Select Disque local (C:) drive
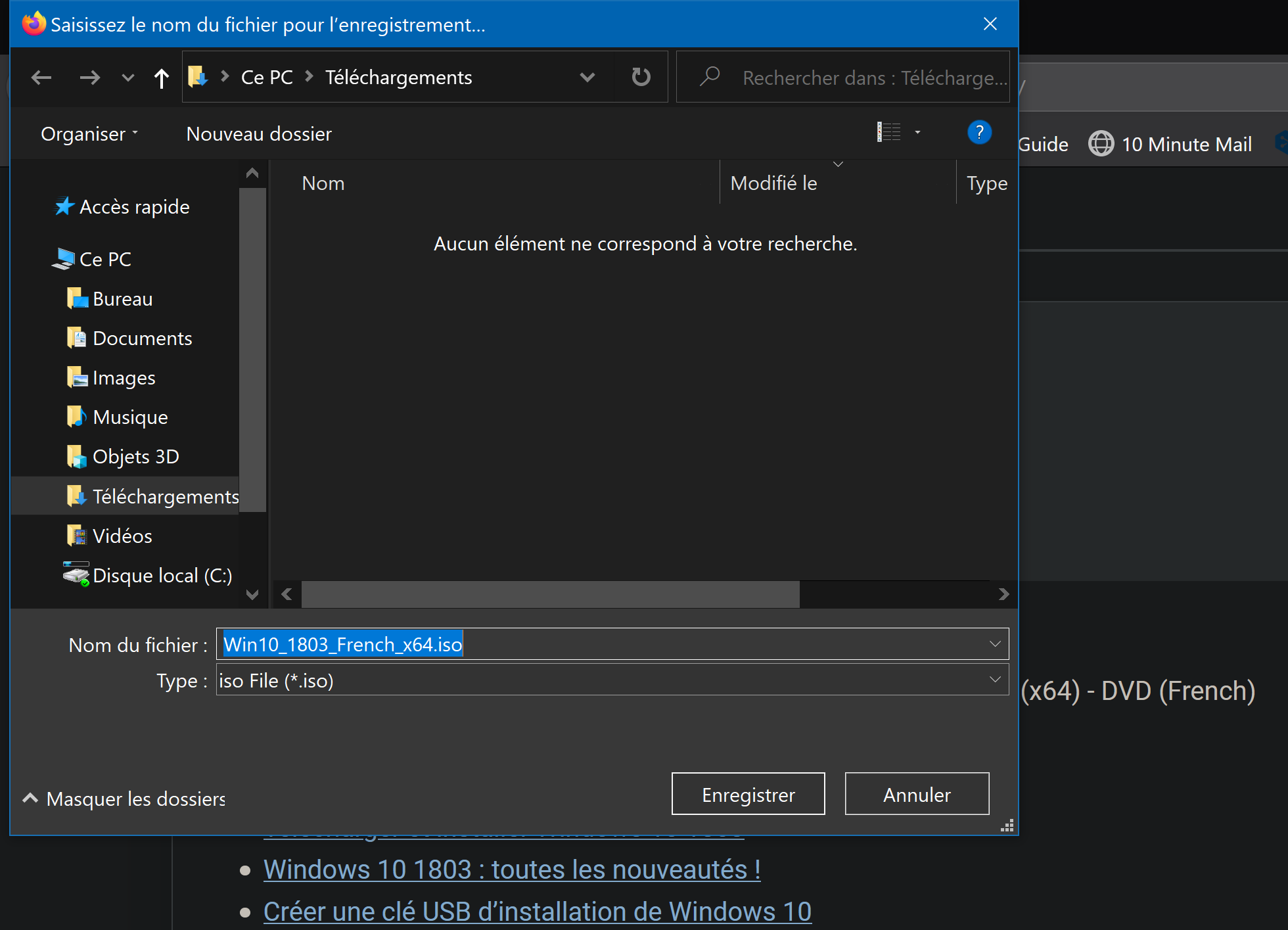Screen dimensions: 1288x930 [162, 576]
